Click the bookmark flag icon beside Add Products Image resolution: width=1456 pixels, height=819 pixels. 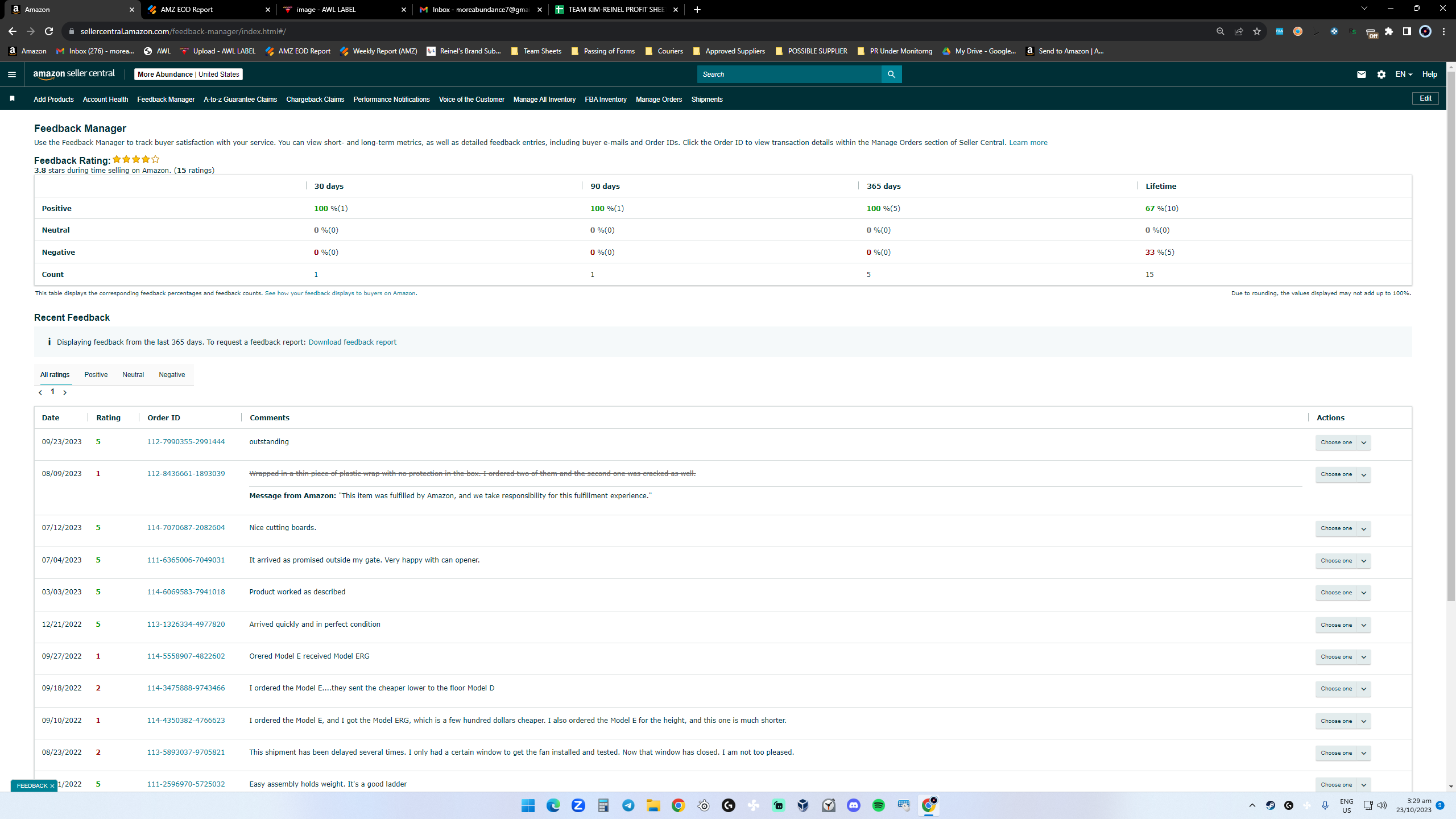(12, 99)
